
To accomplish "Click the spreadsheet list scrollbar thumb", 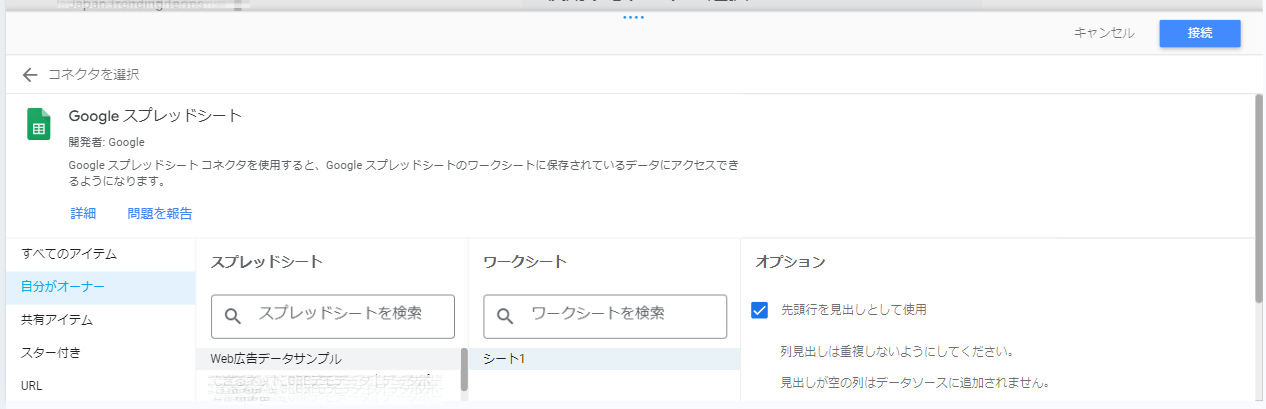I will (x=464, y=368).
